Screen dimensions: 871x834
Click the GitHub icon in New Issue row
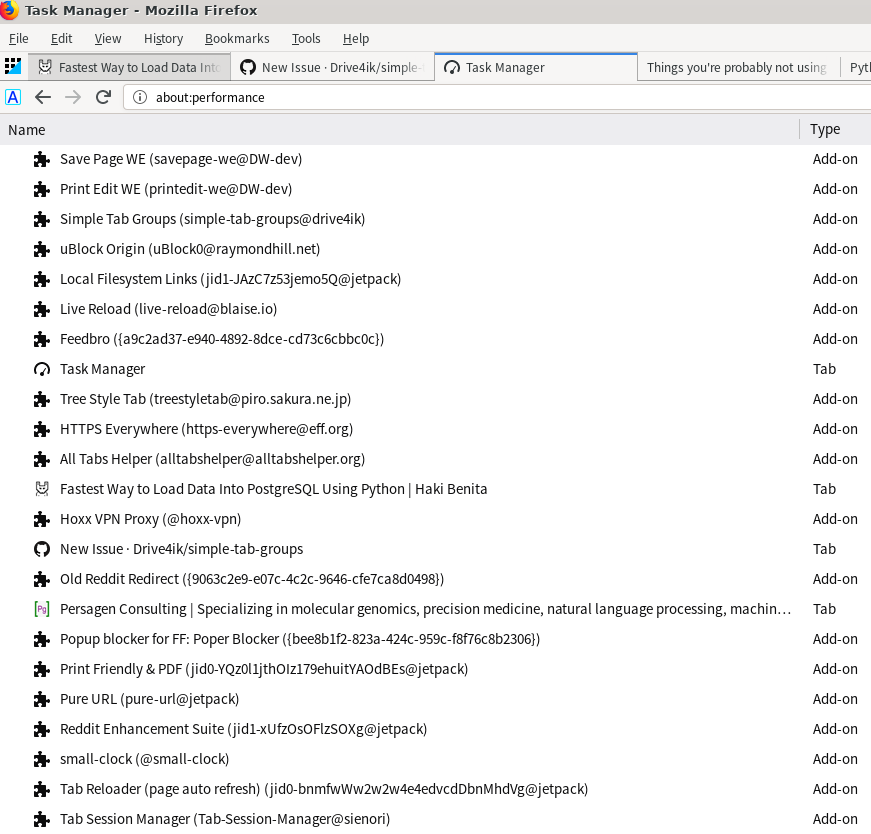click(42, 550)
